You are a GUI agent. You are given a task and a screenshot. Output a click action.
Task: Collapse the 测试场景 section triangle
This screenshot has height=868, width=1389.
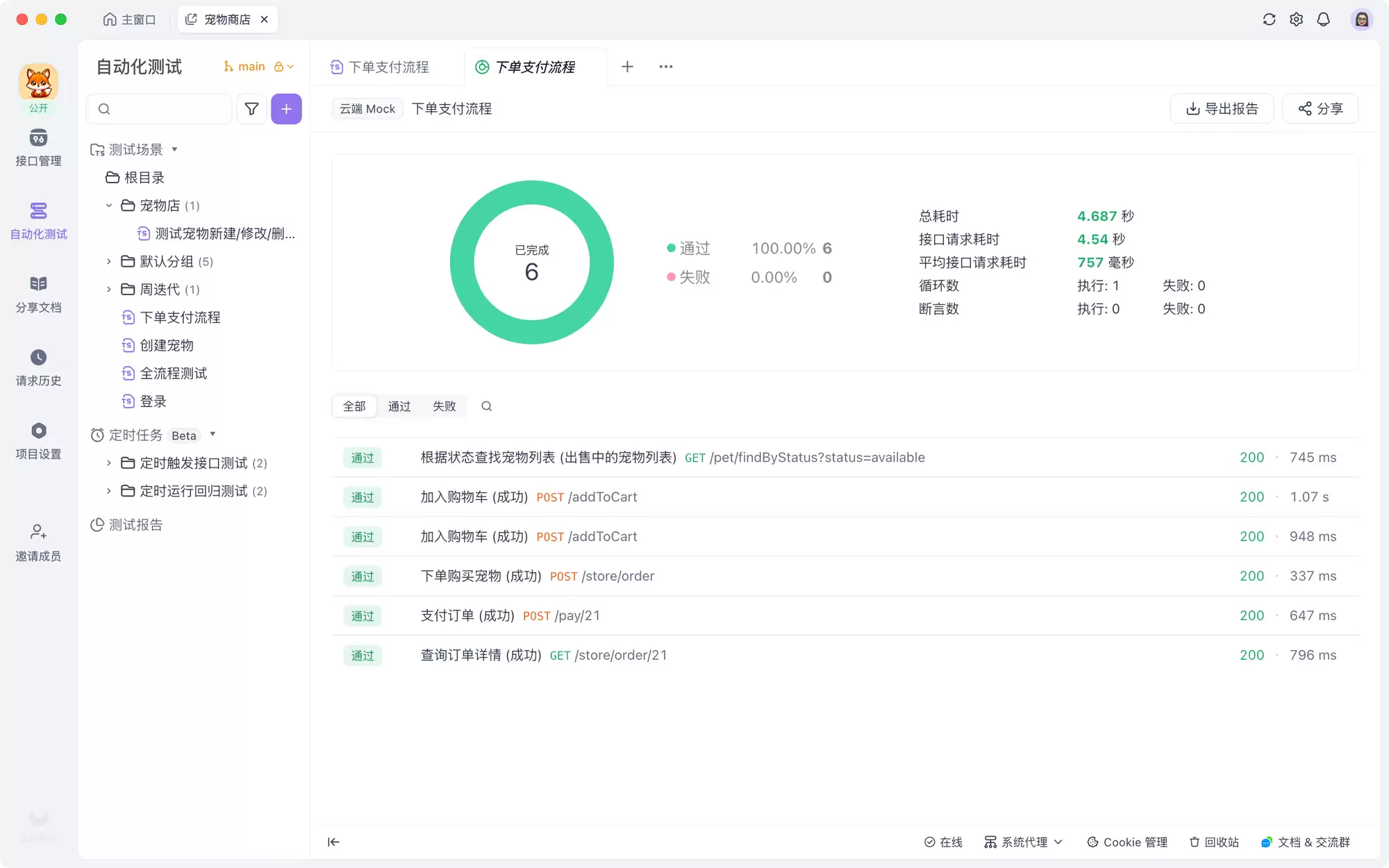click(175, 149)
